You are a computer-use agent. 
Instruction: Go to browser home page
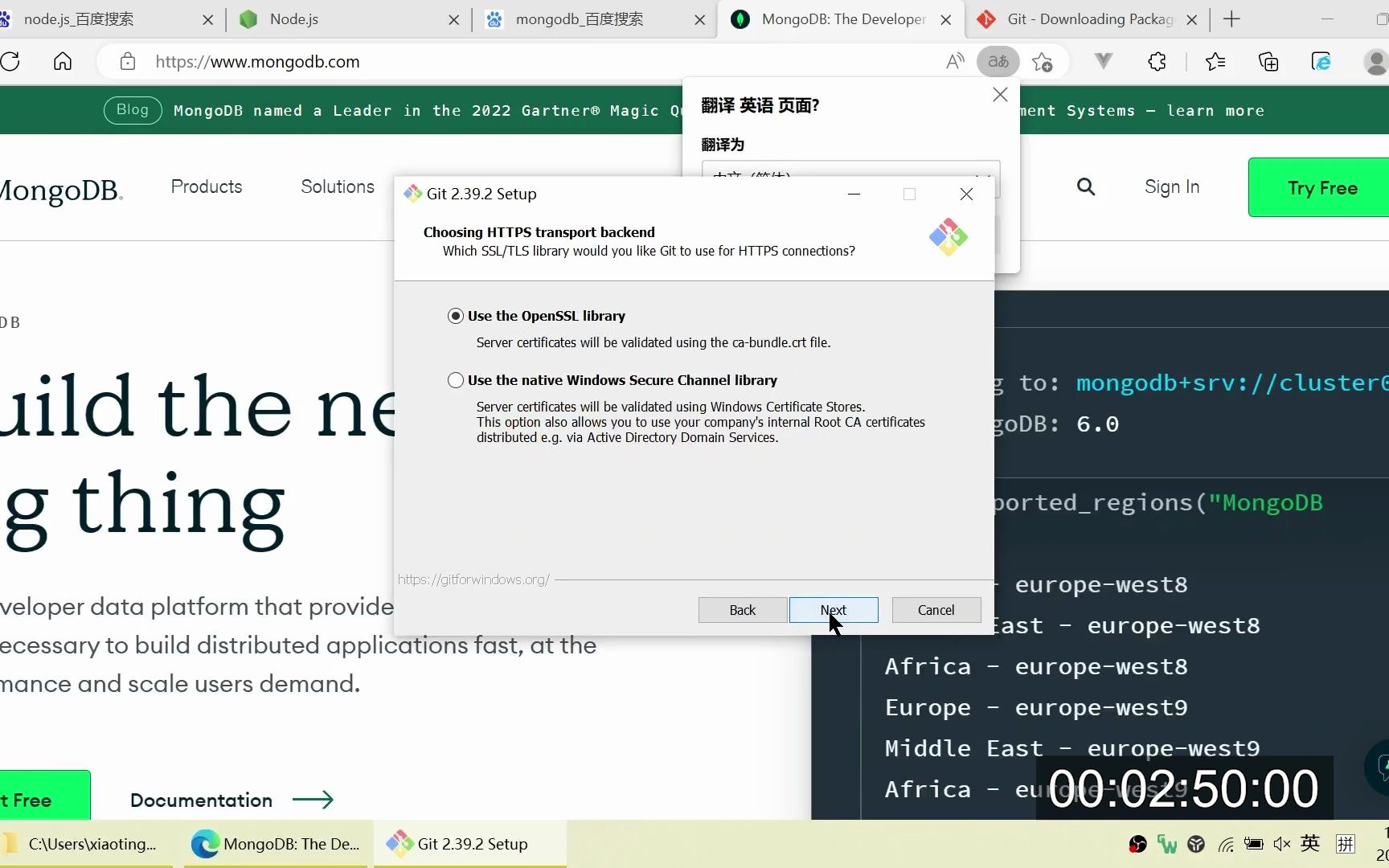[63, 62]
